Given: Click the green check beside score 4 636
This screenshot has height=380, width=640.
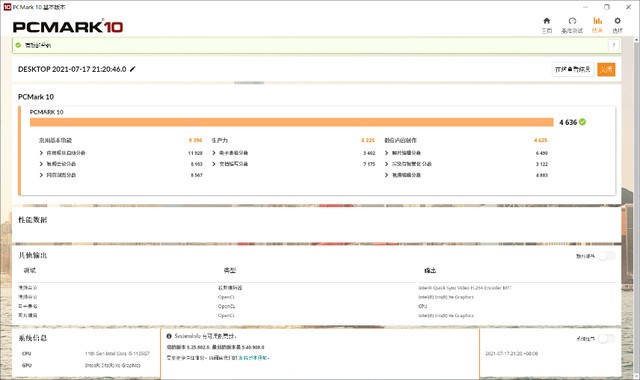Looking at the screenshot, I should [x=582, y=122].
